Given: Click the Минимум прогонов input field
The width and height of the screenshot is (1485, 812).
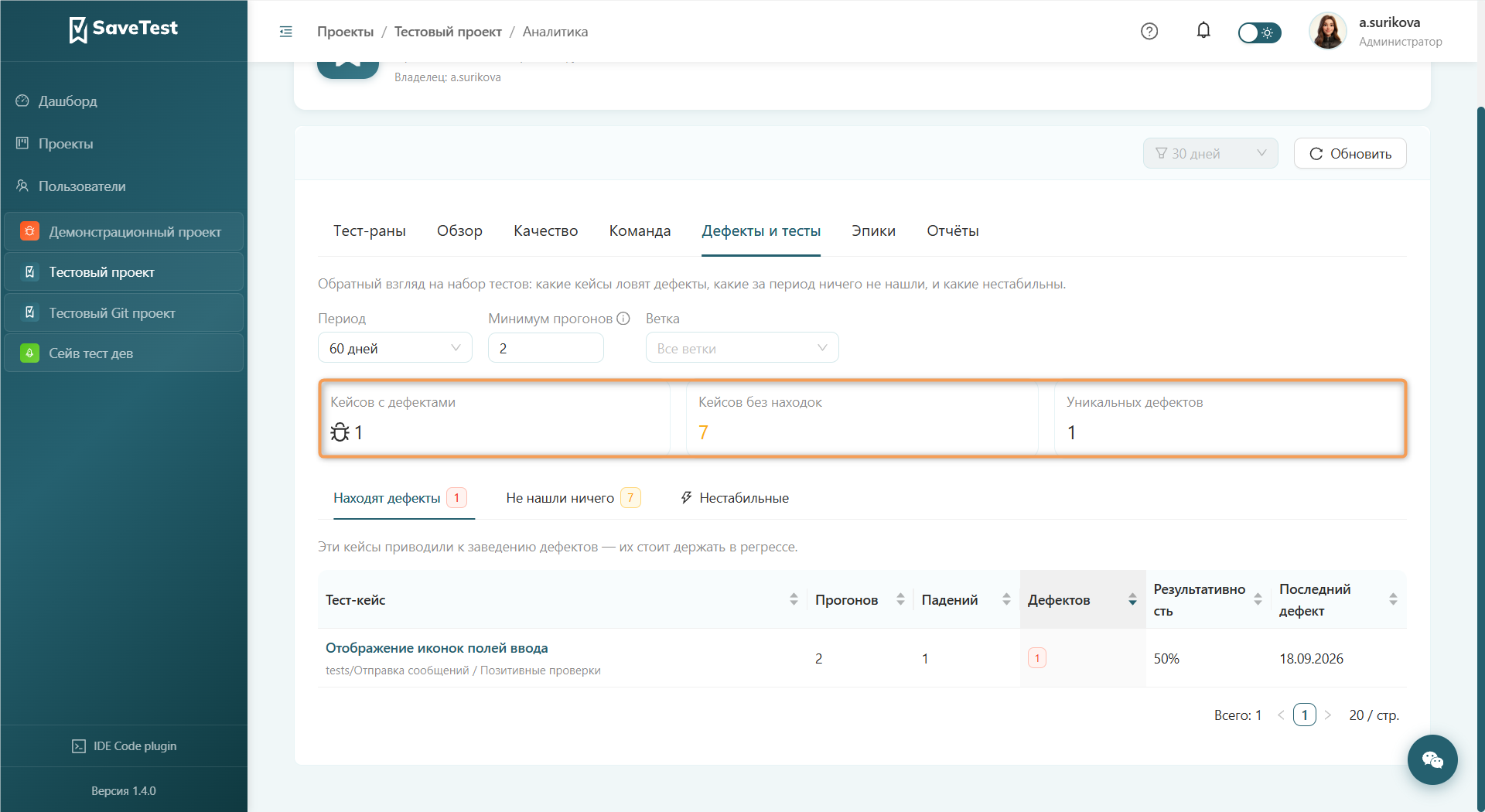Looking at the screenshot, I should [545, 348].
